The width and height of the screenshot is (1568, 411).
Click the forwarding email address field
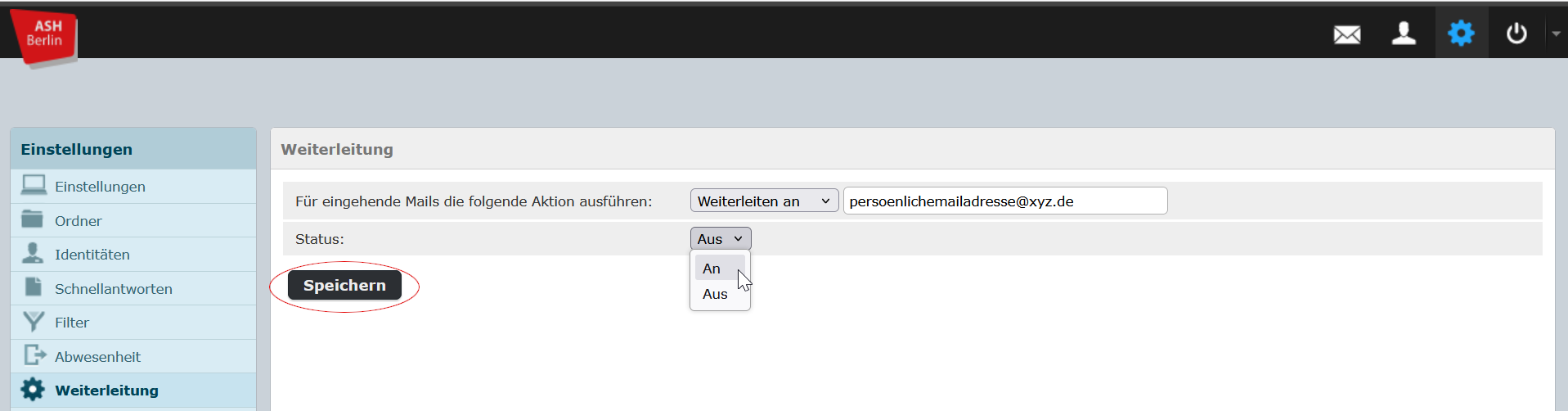(x=1005, y=201)
